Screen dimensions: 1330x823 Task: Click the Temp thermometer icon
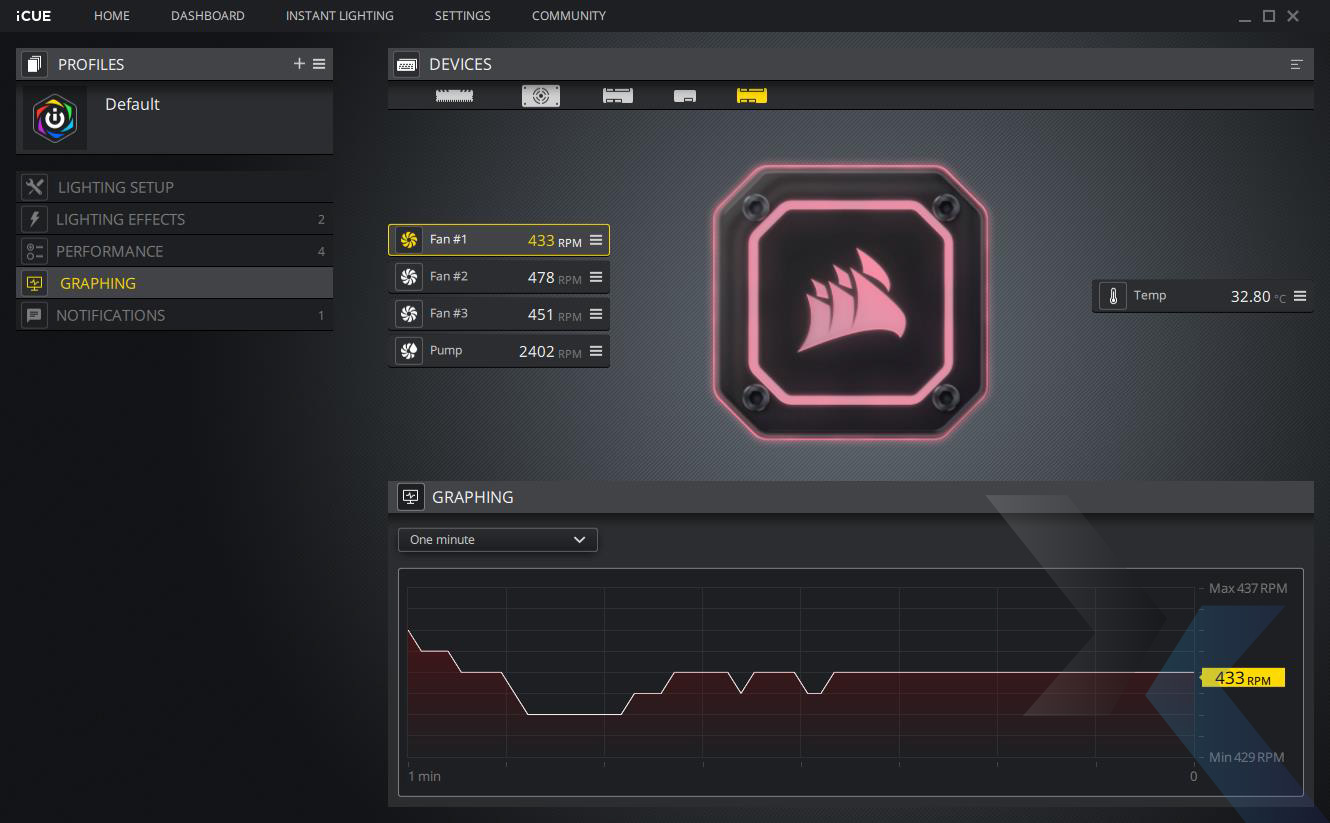click(1112, 296)
